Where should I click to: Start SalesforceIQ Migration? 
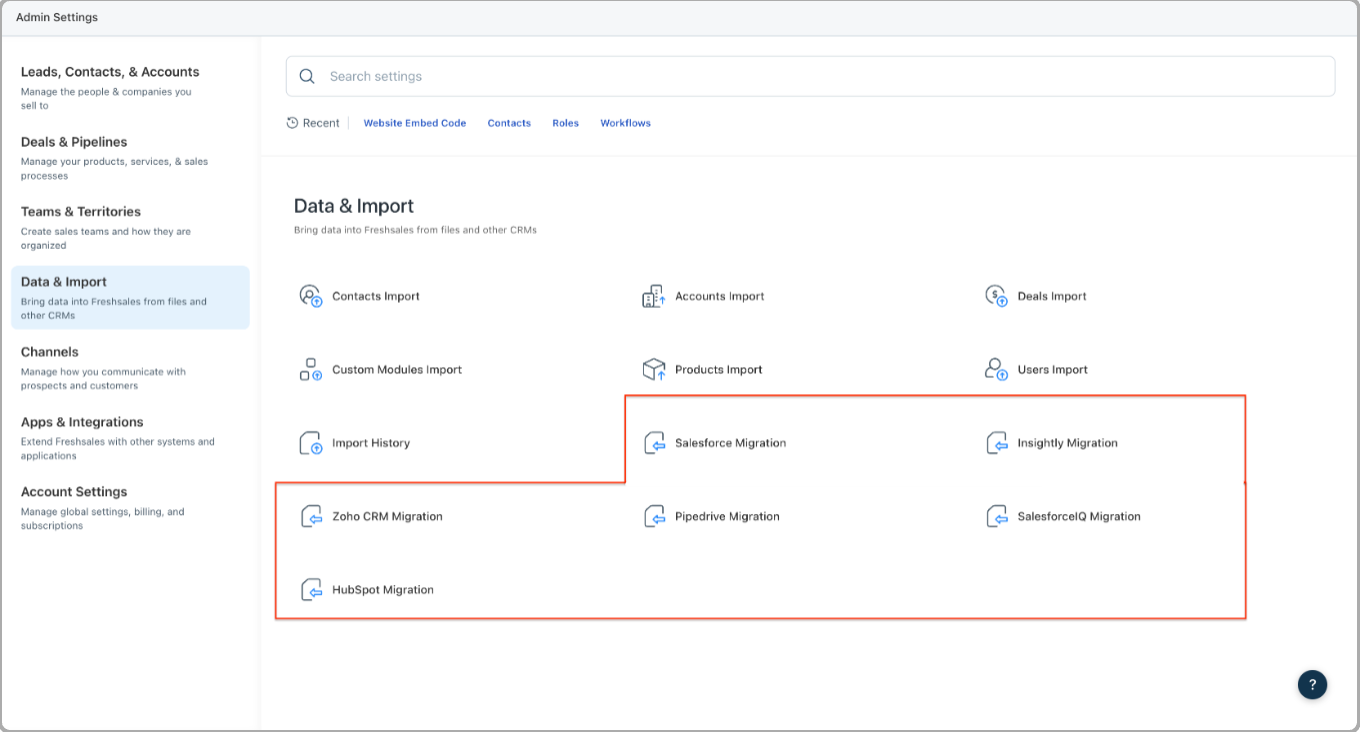1079,517
